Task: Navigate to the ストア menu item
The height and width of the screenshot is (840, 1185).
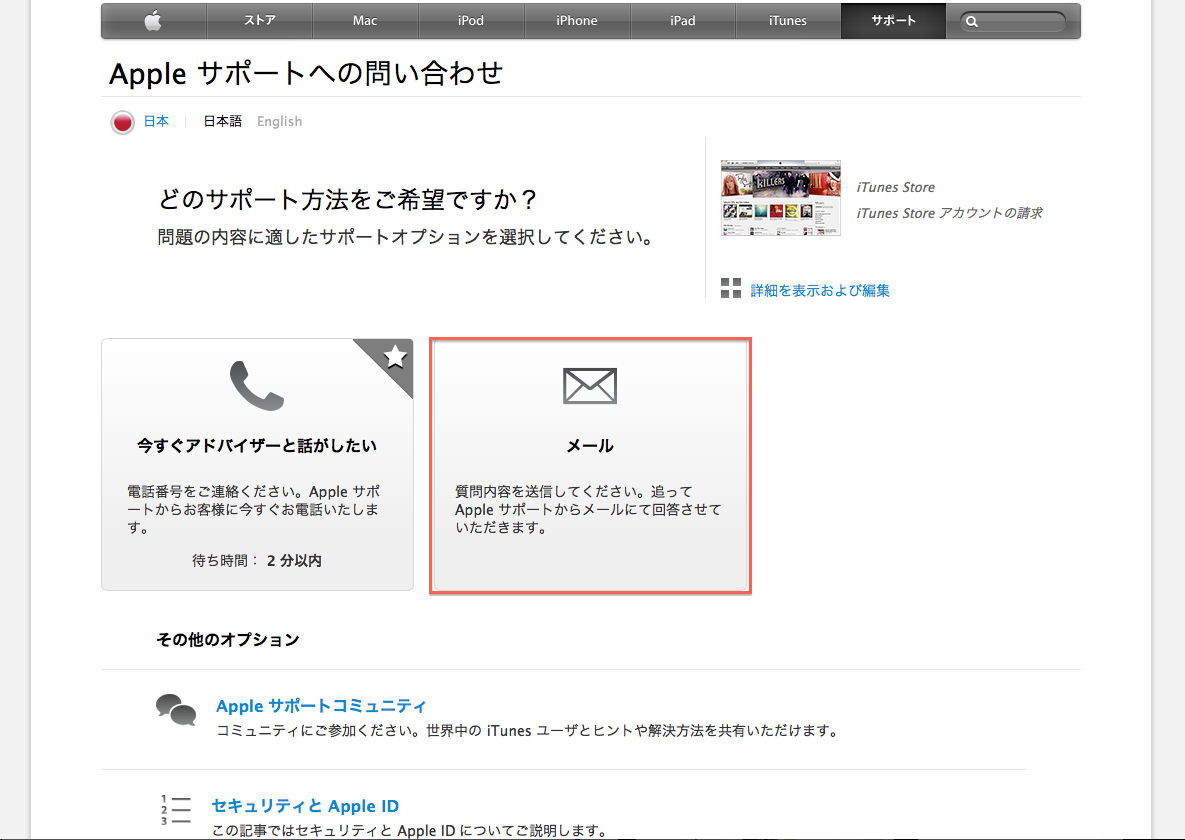Action: (x=259, y=20)
